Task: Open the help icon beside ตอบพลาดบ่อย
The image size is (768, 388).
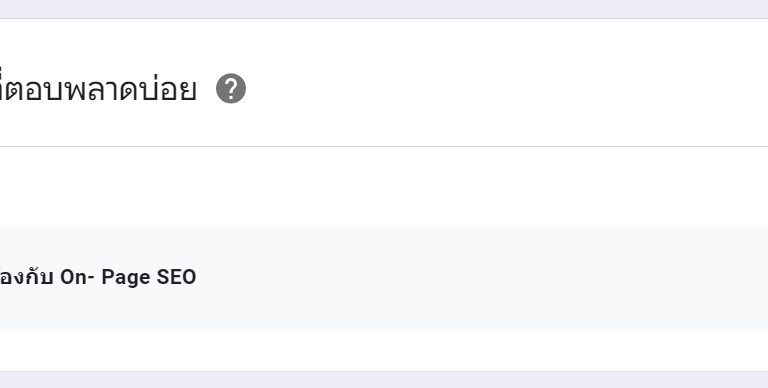Action: click(x=231, y=89)
